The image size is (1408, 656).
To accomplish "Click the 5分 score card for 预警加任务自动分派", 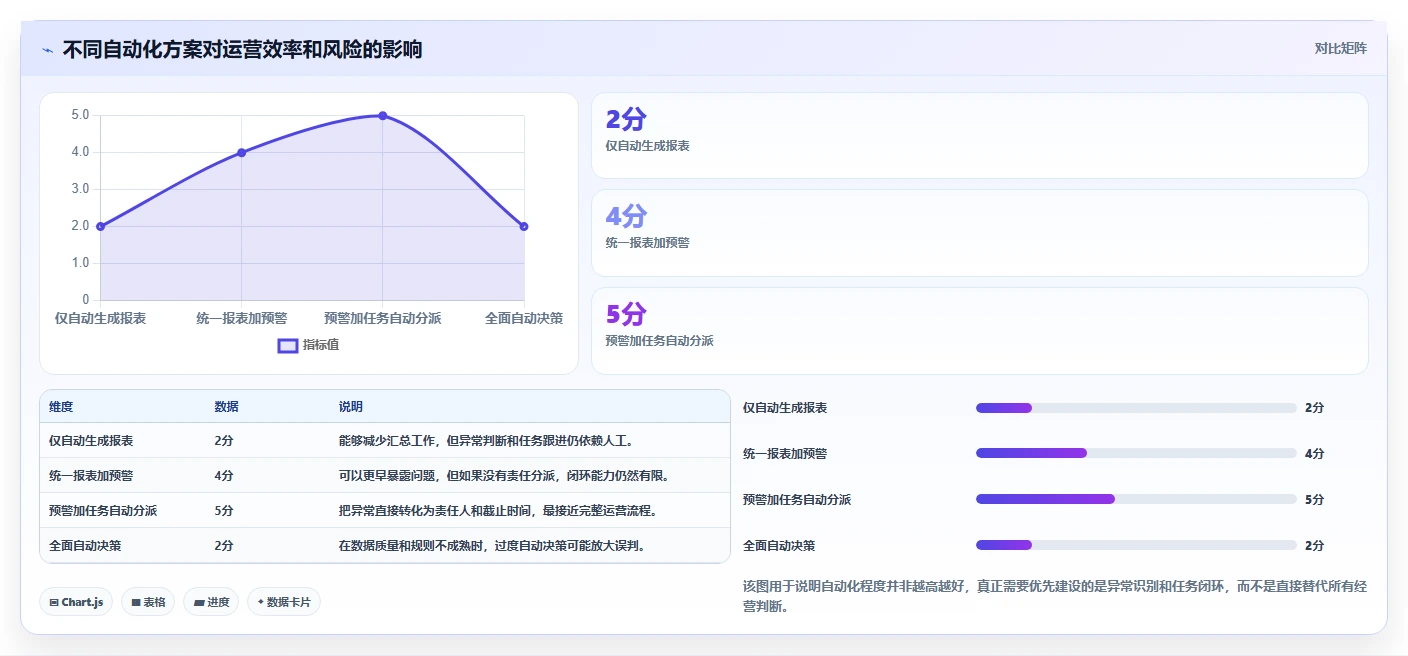I will [x=979, y=330].
